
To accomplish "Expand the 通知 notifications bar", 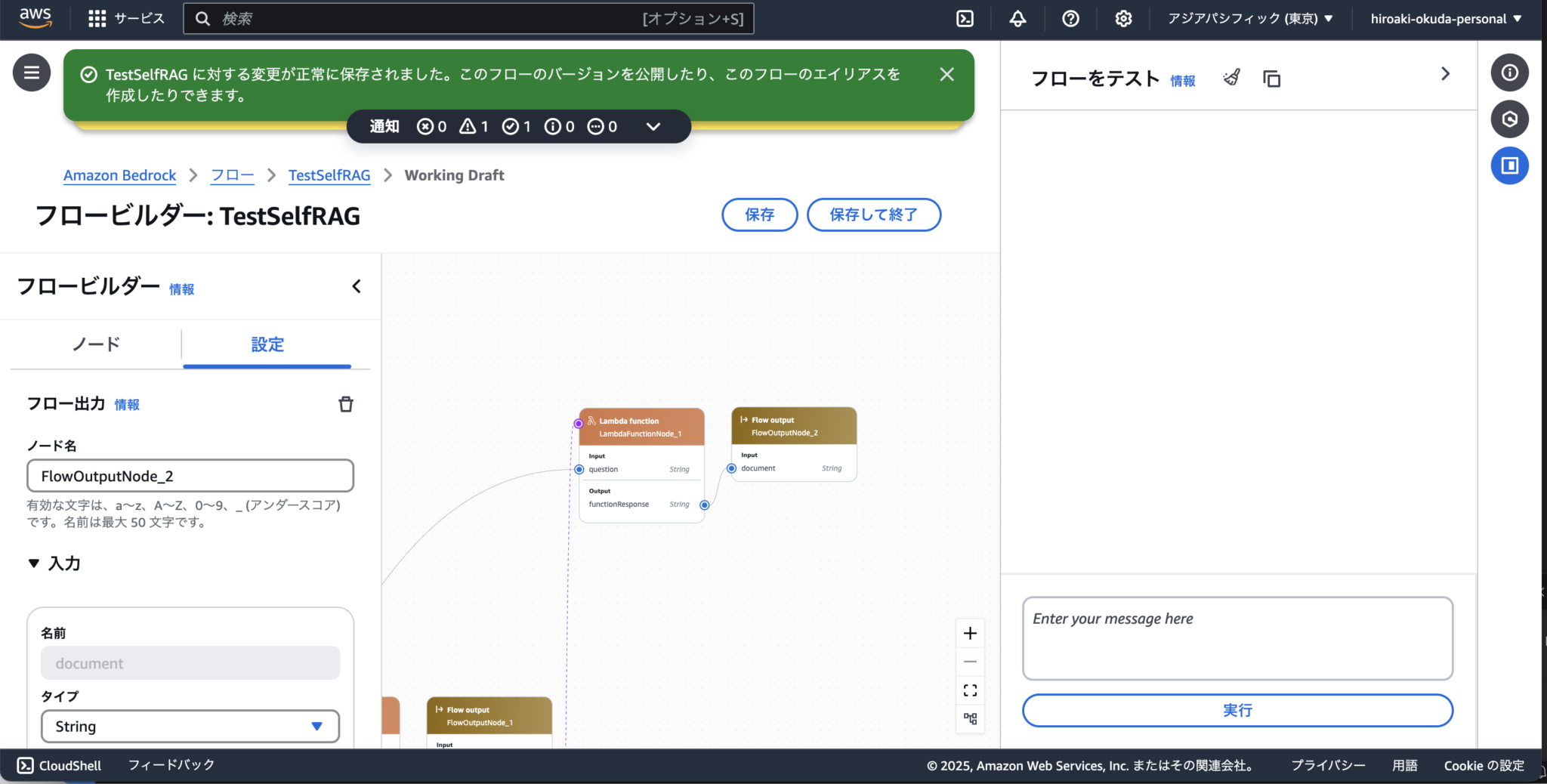I will [653, 126].
